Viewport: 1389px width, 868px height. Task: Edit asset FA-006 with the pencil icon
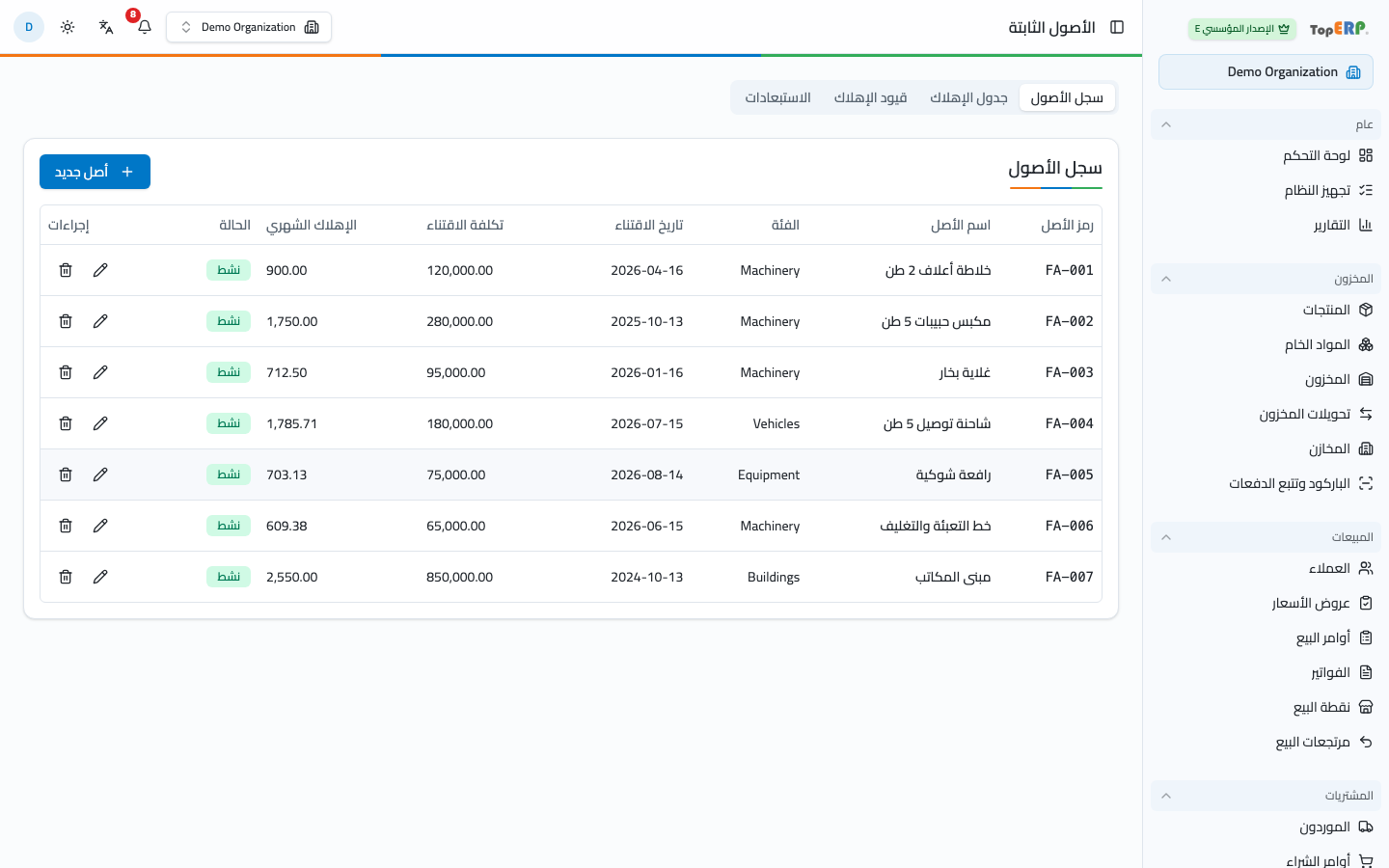(x=100, y=526)
